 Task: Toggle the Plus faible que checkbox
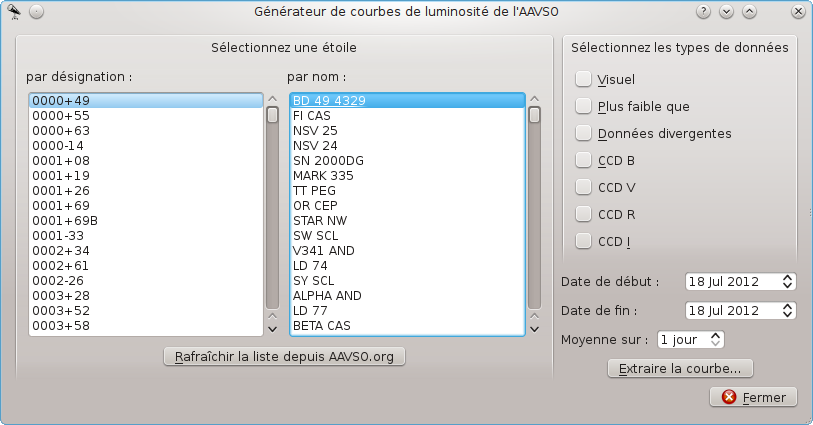pos(584,106)
